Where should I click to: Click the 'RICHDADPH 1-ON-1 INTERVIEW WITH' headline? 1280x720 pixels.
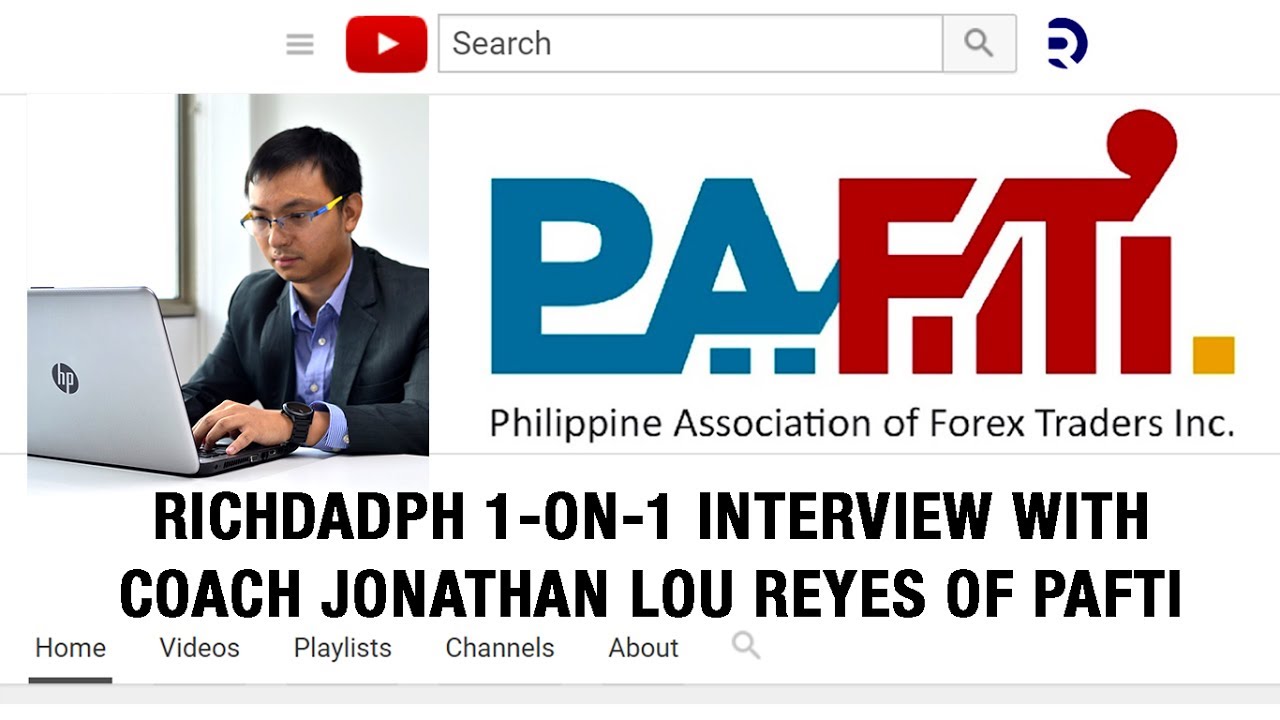coord(651,518)
